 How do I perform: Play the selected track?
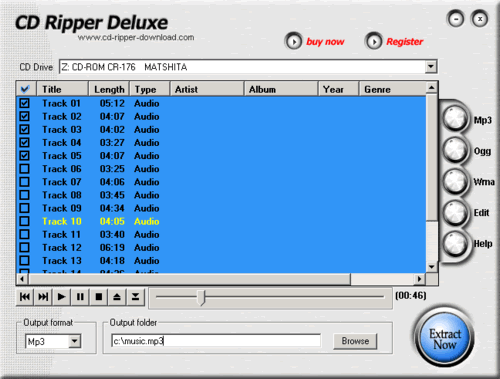61,297
